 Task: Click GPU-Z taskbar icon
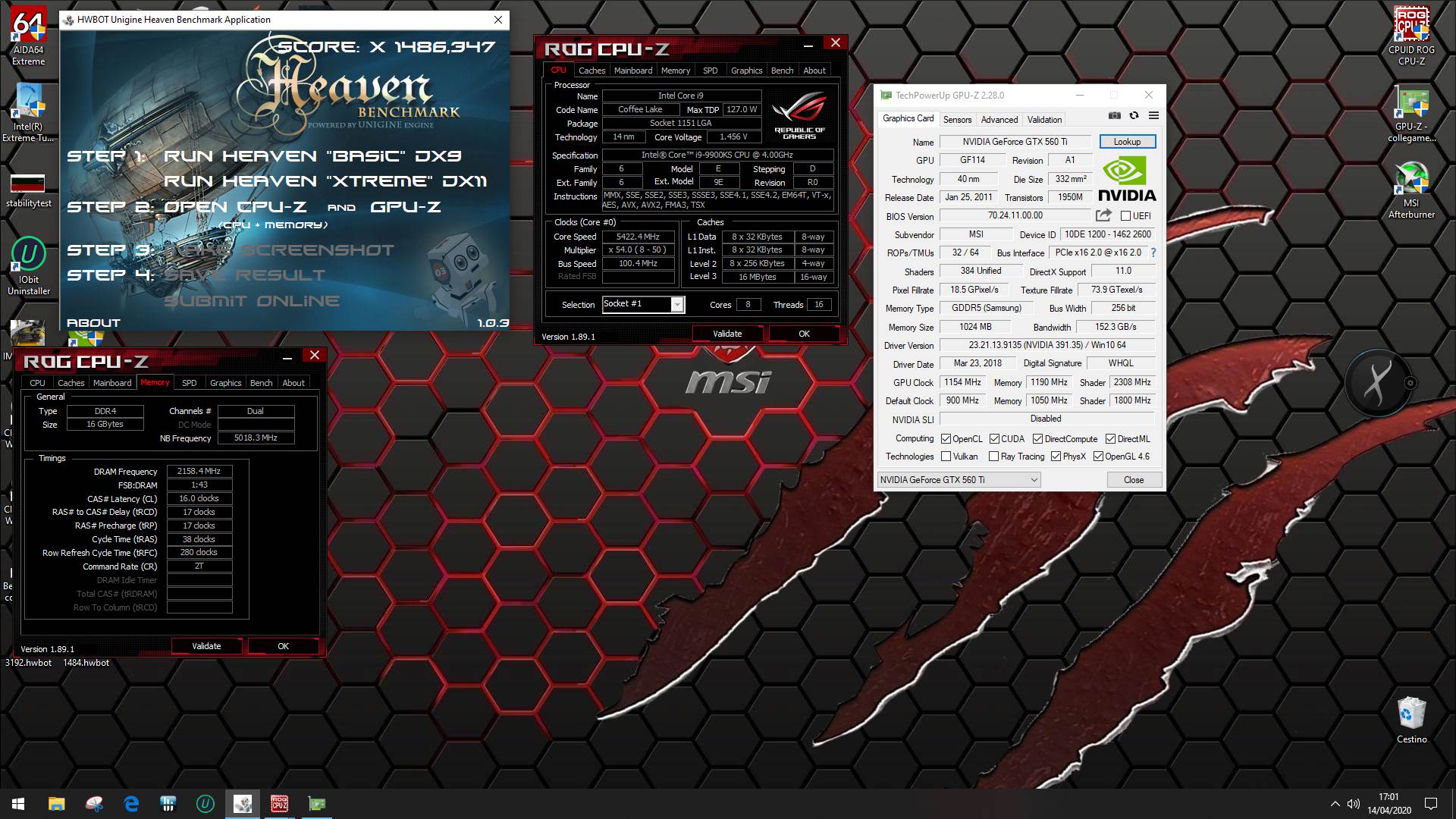pos(317,804)
